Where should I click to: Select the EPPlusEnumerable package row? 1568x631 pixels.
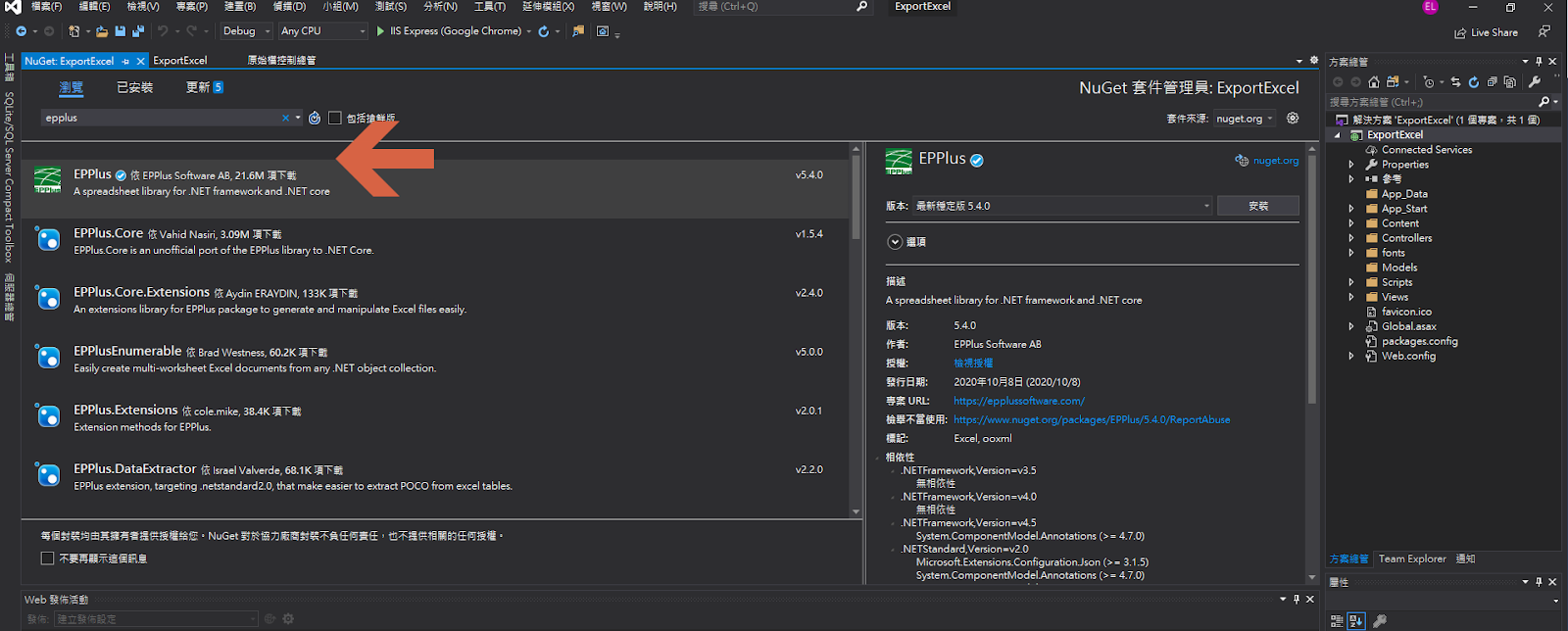point(435,359)
